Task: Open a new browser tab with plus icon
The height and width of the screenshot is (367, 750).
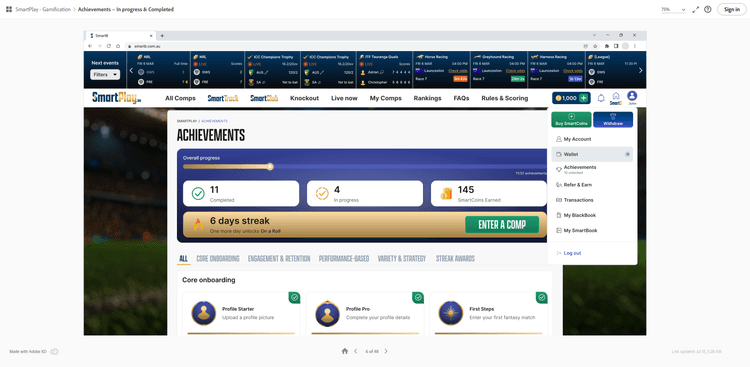Action: click(x=162, y=35)
